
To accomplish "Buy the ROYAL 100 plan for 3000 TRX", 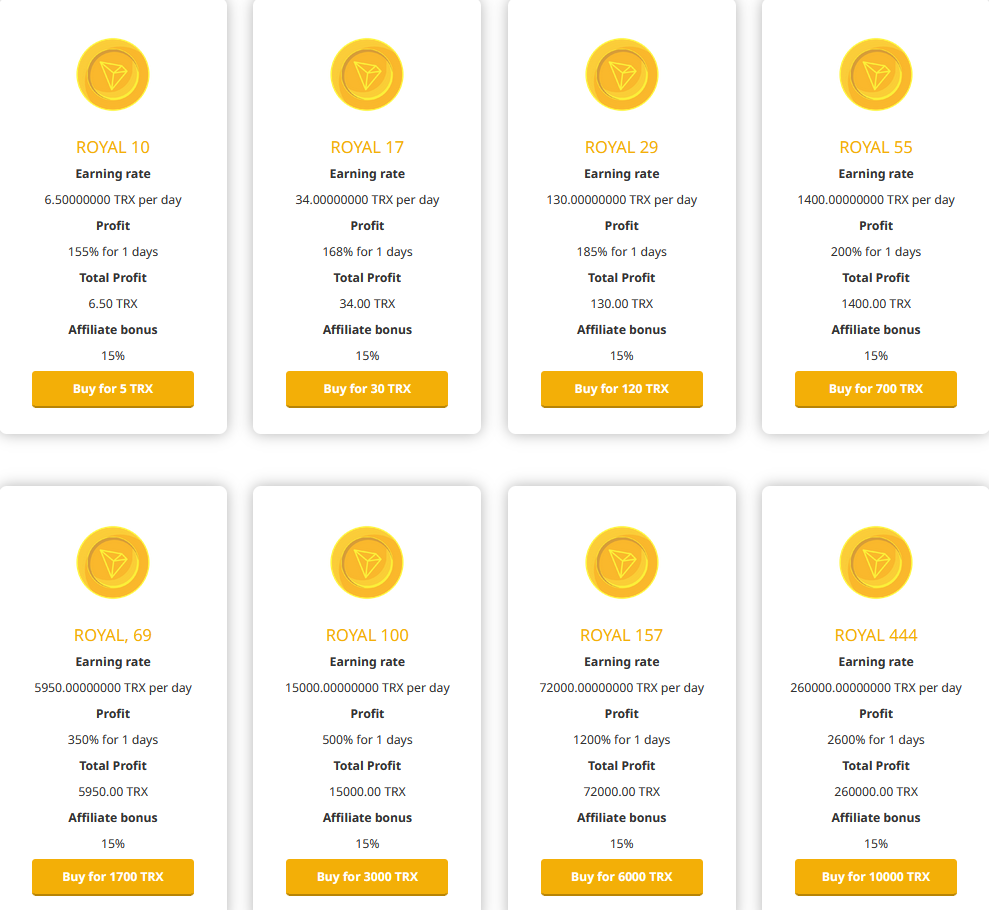I will tap(367, 877).
